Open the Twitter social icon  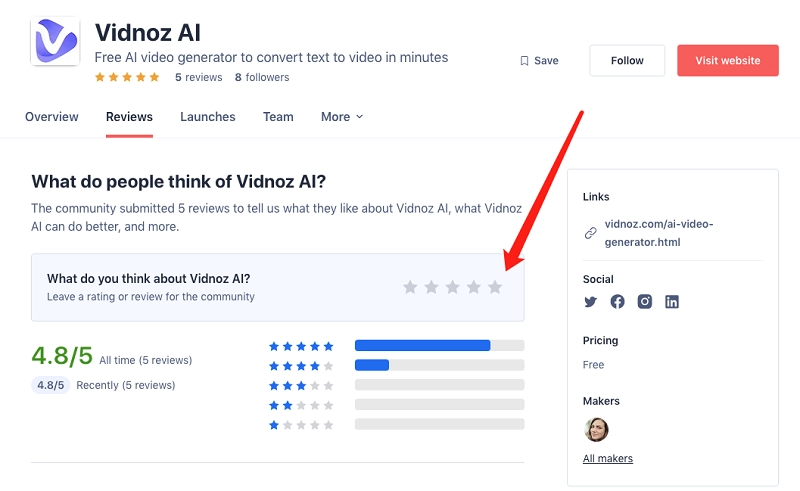point(590,301)
